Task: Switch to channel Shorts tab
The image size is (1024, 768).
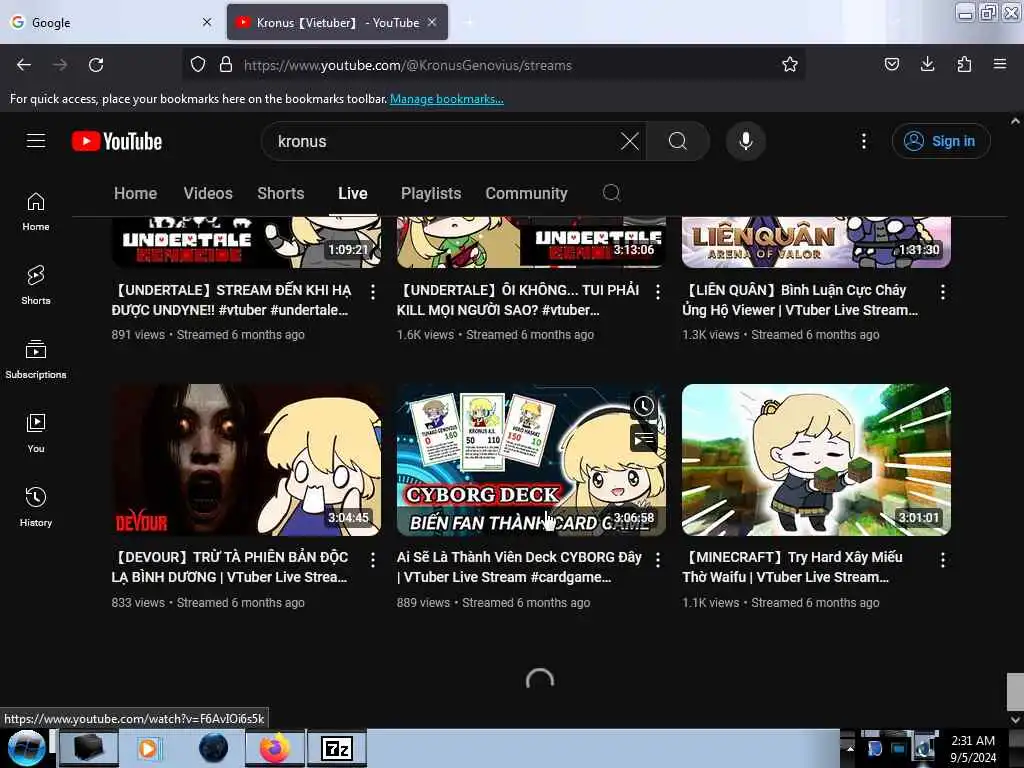Action: (x=281, y=193)
